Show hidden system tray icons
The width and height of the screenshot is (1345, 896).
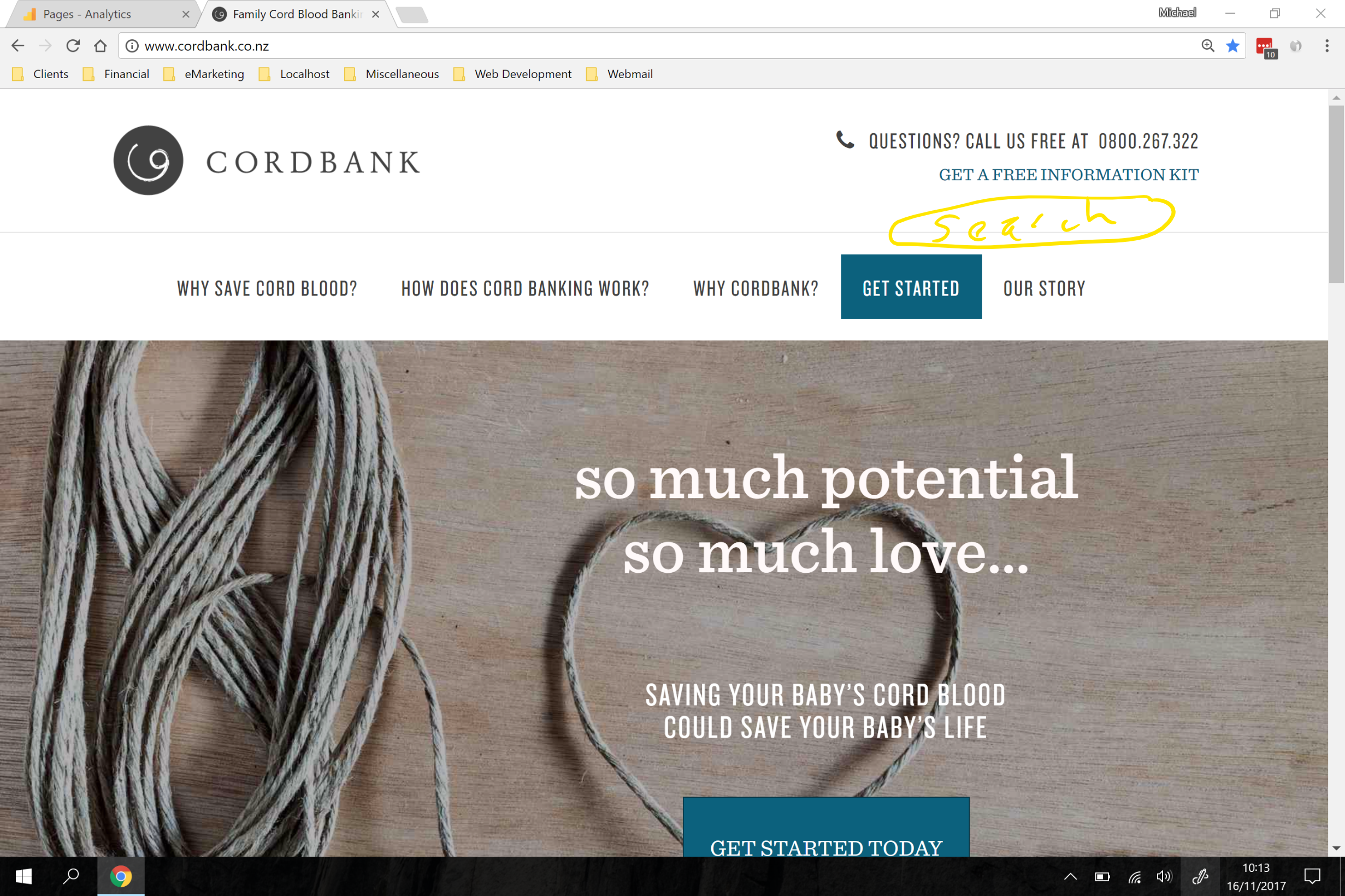coord(1071,876)
